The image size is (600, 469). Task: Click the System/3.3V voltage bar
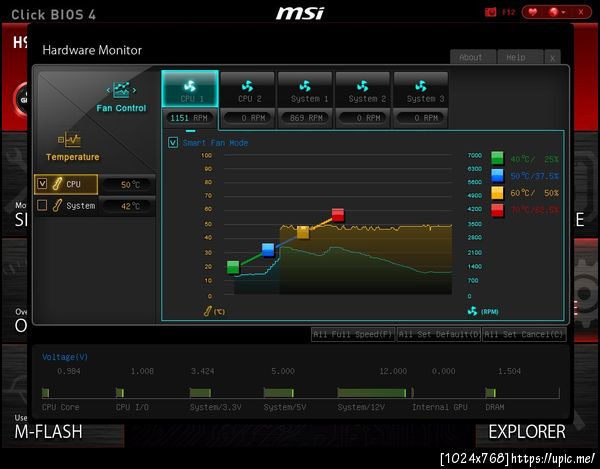[x=200, y=393]
